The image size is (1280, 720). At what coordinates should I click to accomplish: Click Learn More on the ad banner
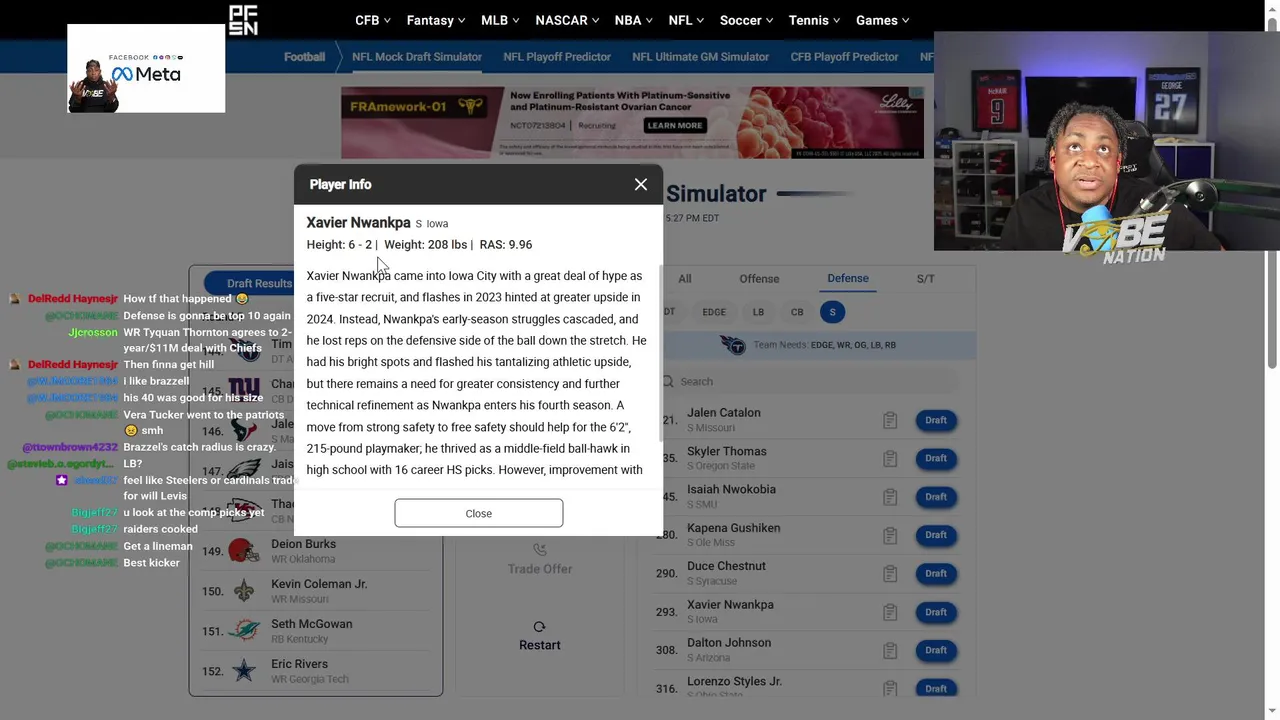tap(674, 126)
